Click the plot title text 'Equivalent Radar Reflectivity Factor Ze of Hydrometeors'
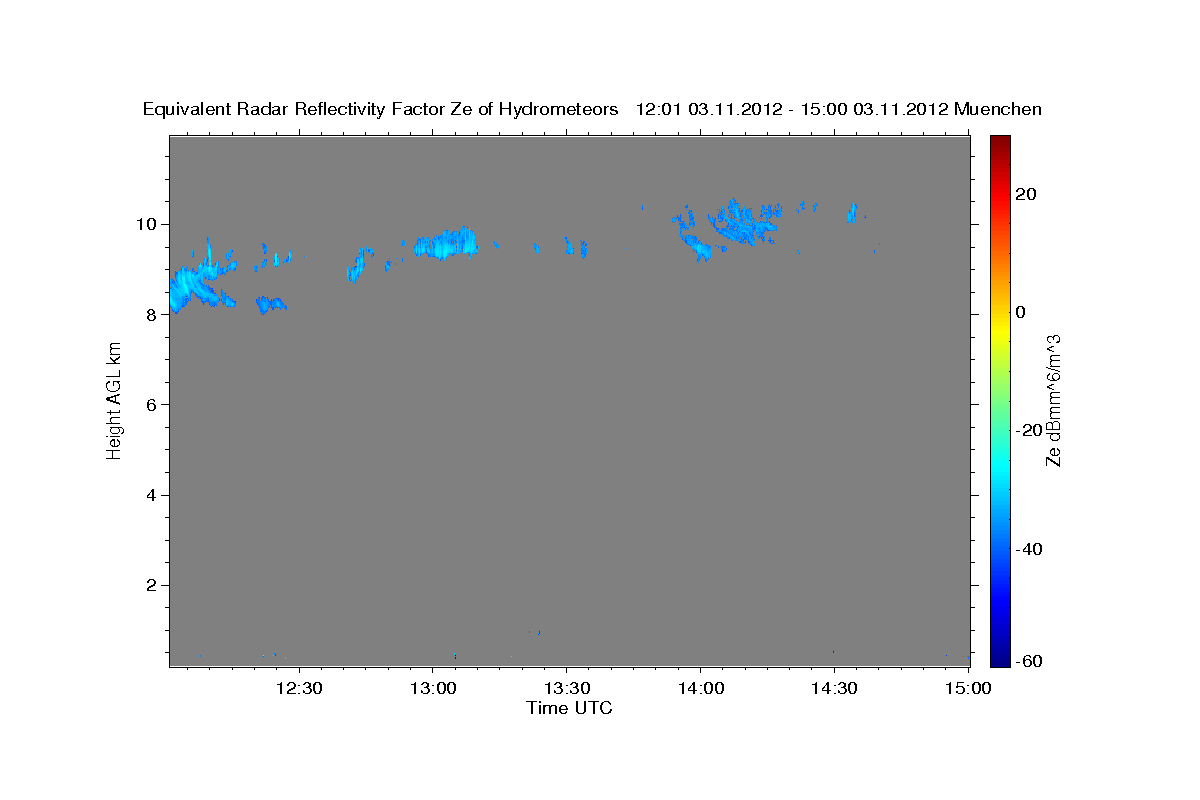 tap(381, 109)
